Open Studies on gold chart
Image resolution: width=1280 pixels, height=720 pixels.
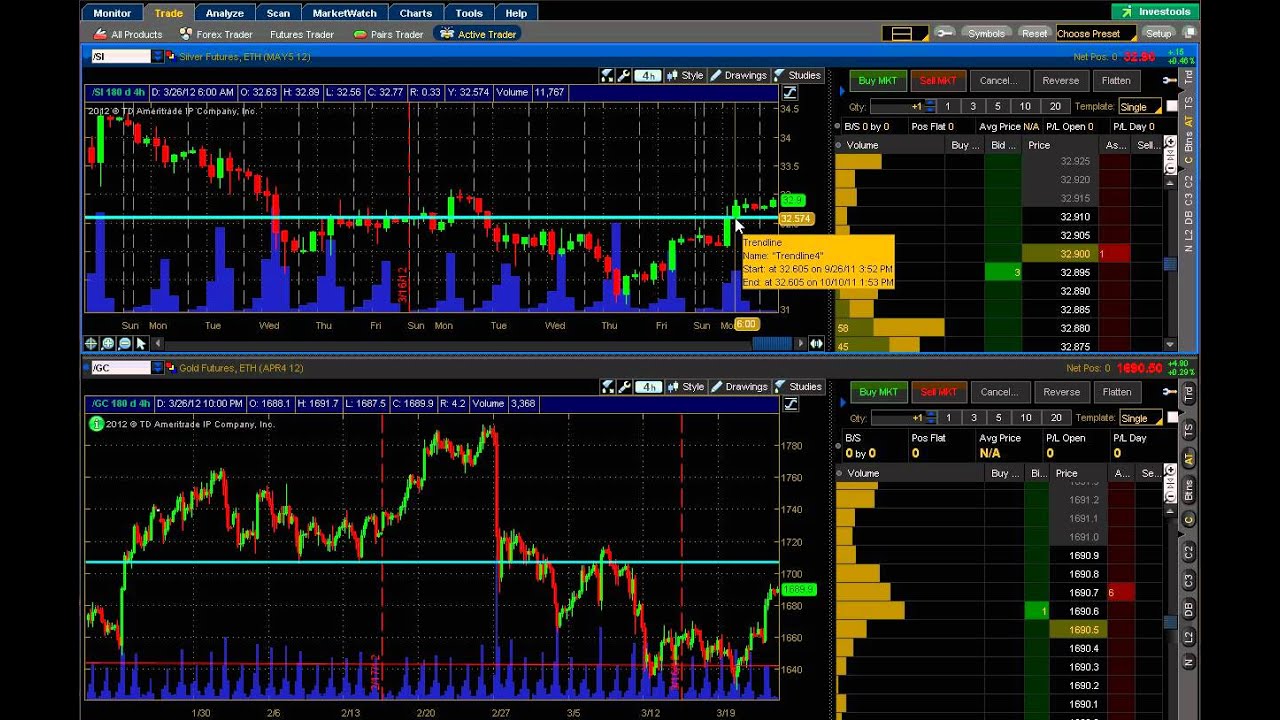pos(797,387)
